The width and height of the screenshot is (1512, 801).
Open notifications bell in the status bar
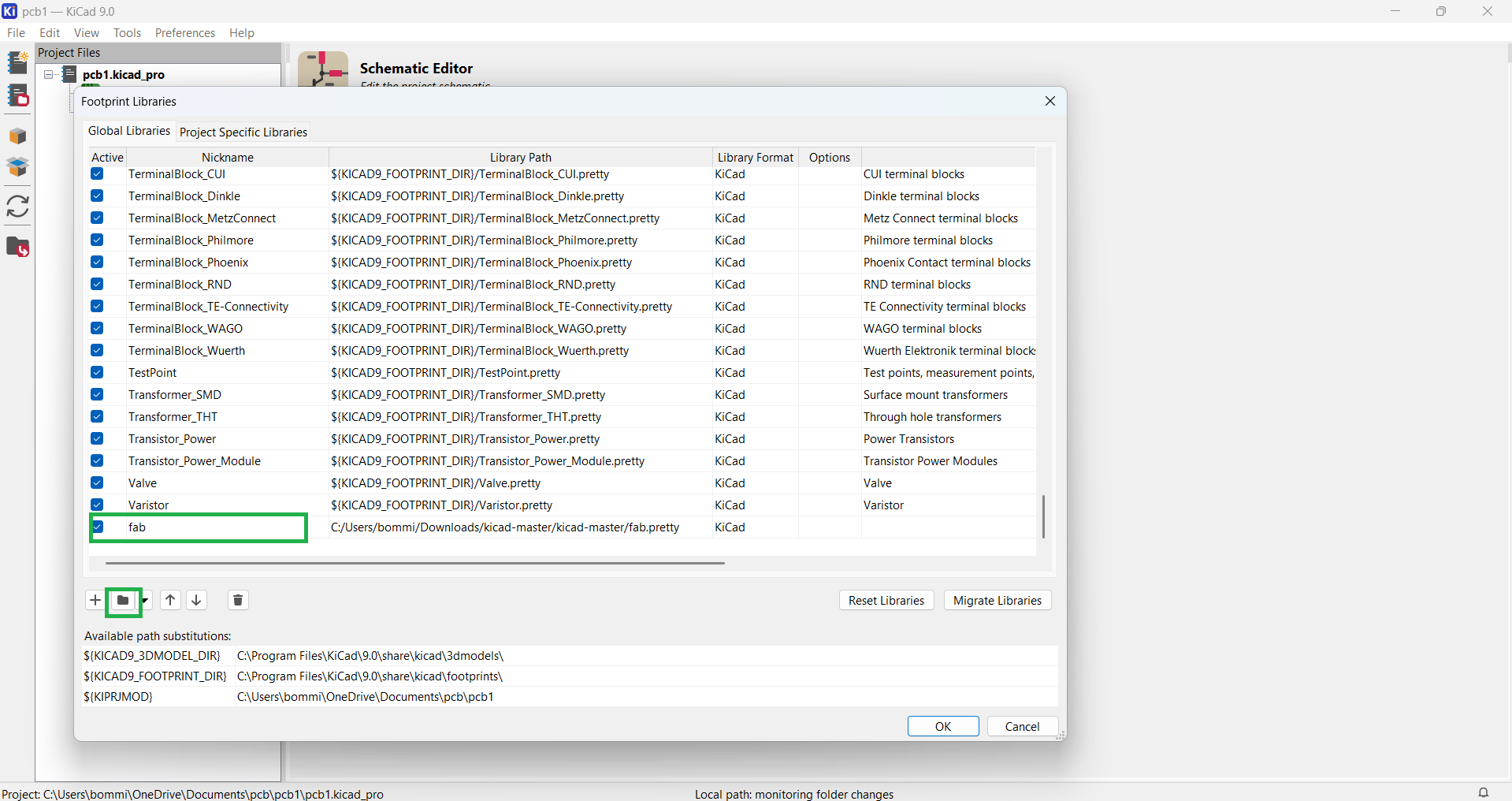point(1484,792)
